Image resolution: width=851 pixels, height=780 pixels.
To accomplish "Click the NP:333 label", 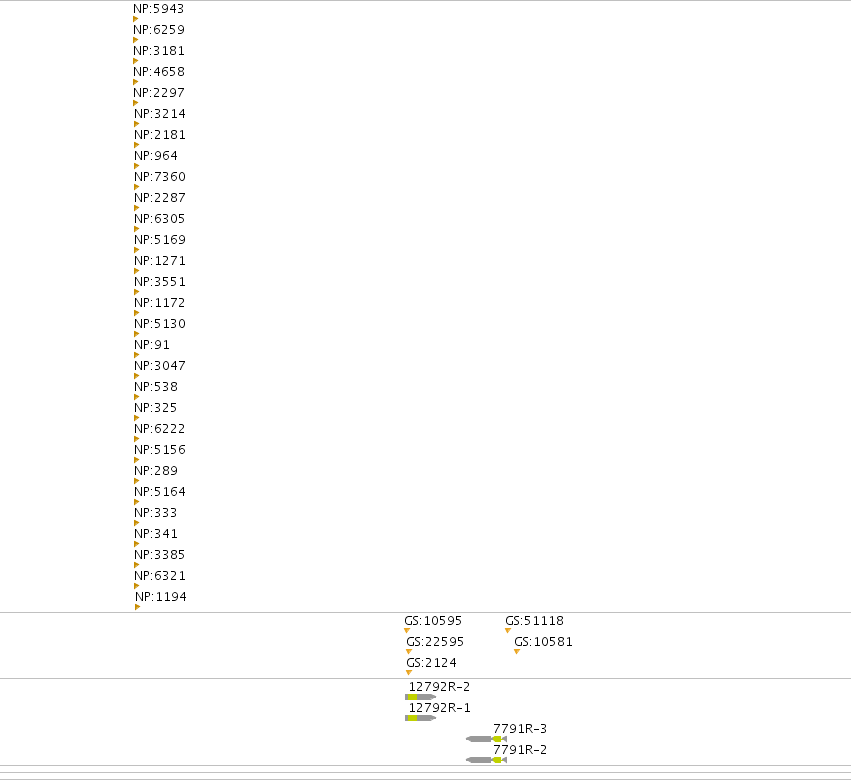I will (156, 513).
